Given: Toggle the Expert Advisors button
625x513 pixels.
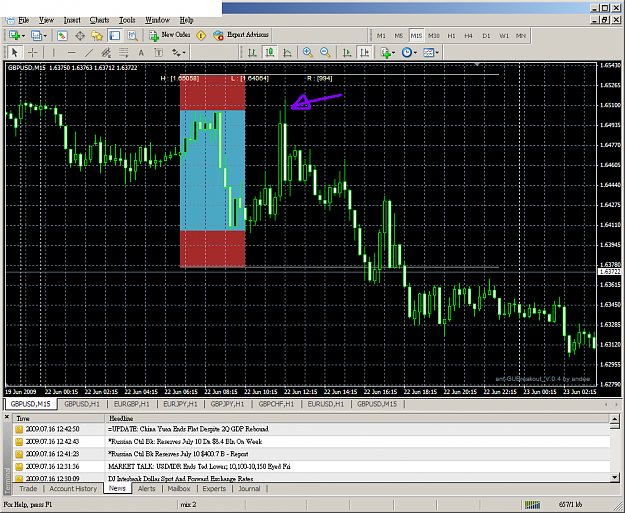Looking at the screenshot, I should point(241,35).
